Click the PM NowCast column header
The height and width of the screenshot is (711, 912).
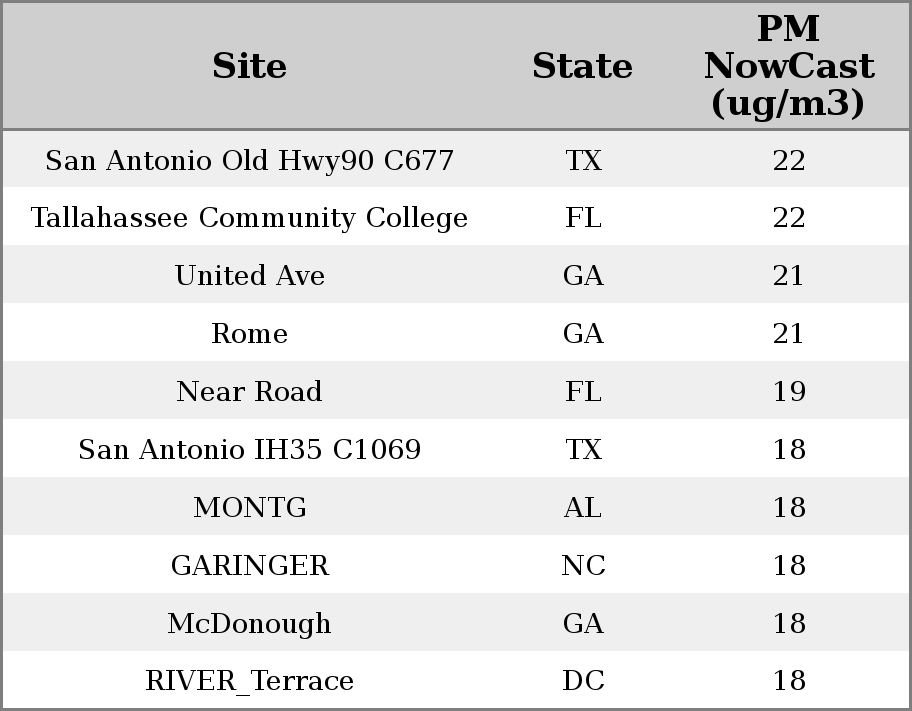coord(789,66)
